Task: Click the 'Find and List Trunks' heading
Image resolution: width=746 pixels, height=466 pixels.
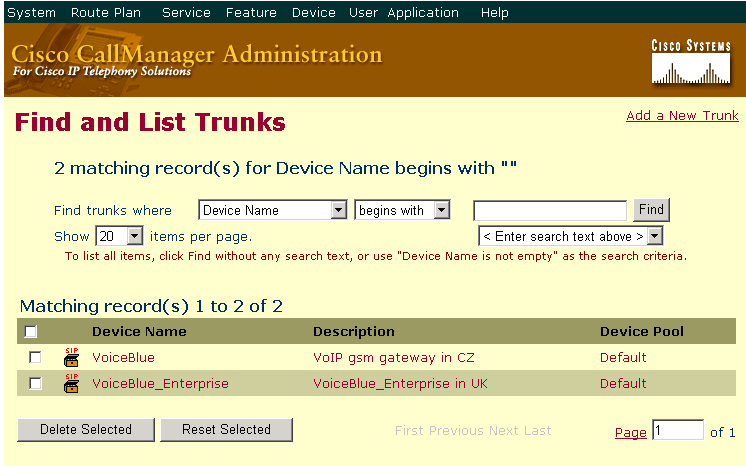Action: point(150,122)
